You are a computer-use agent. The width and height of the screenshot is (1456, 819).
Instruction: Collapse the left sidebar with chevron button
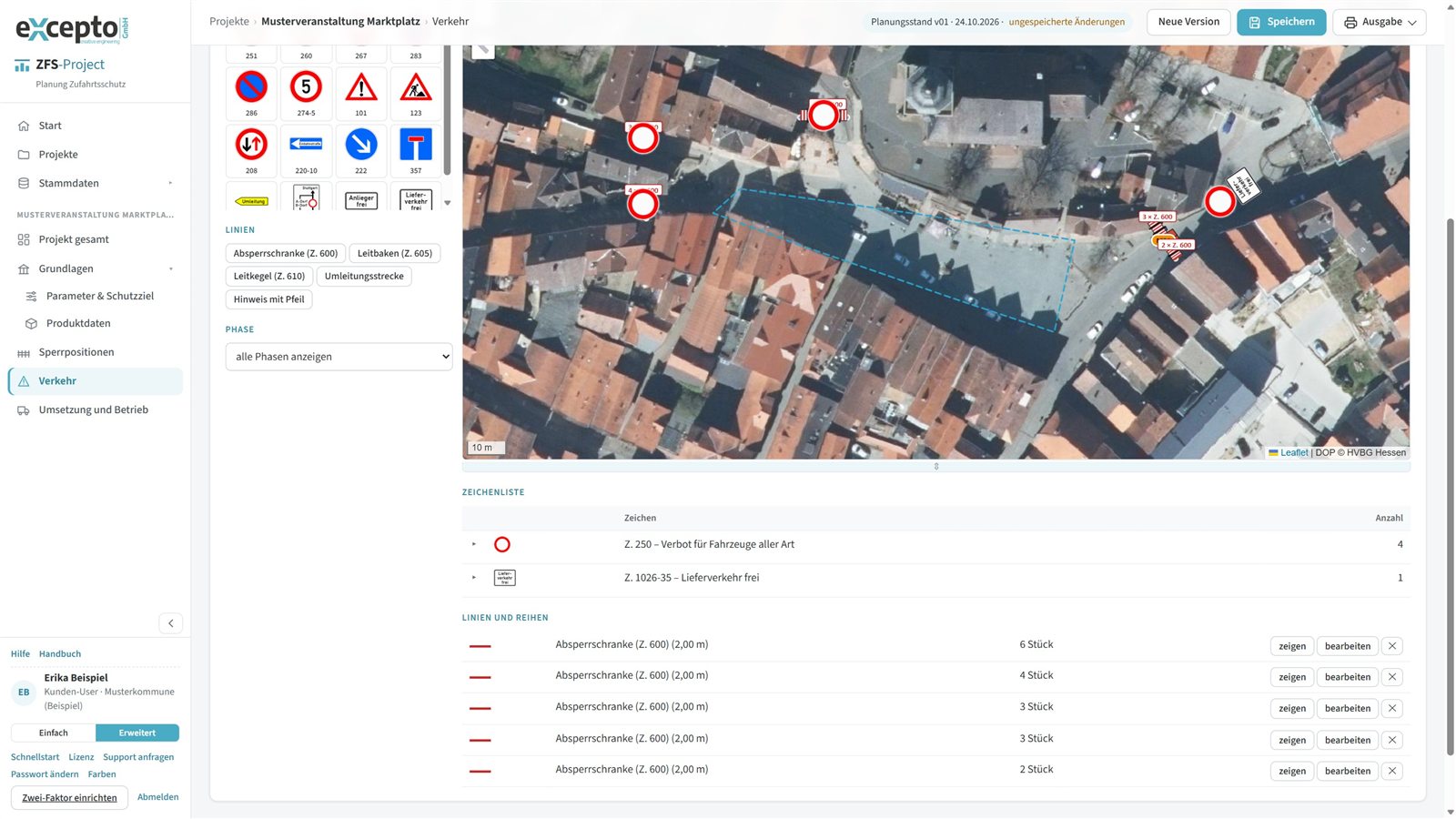tap(171, 623)
